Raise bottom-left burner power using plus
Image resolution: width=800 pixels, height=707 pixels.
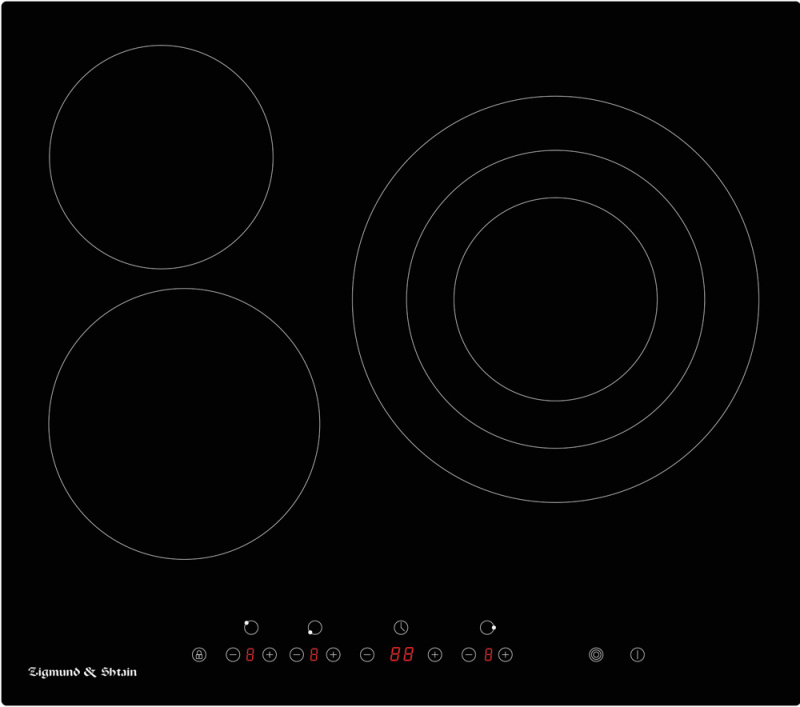[333, 655]
